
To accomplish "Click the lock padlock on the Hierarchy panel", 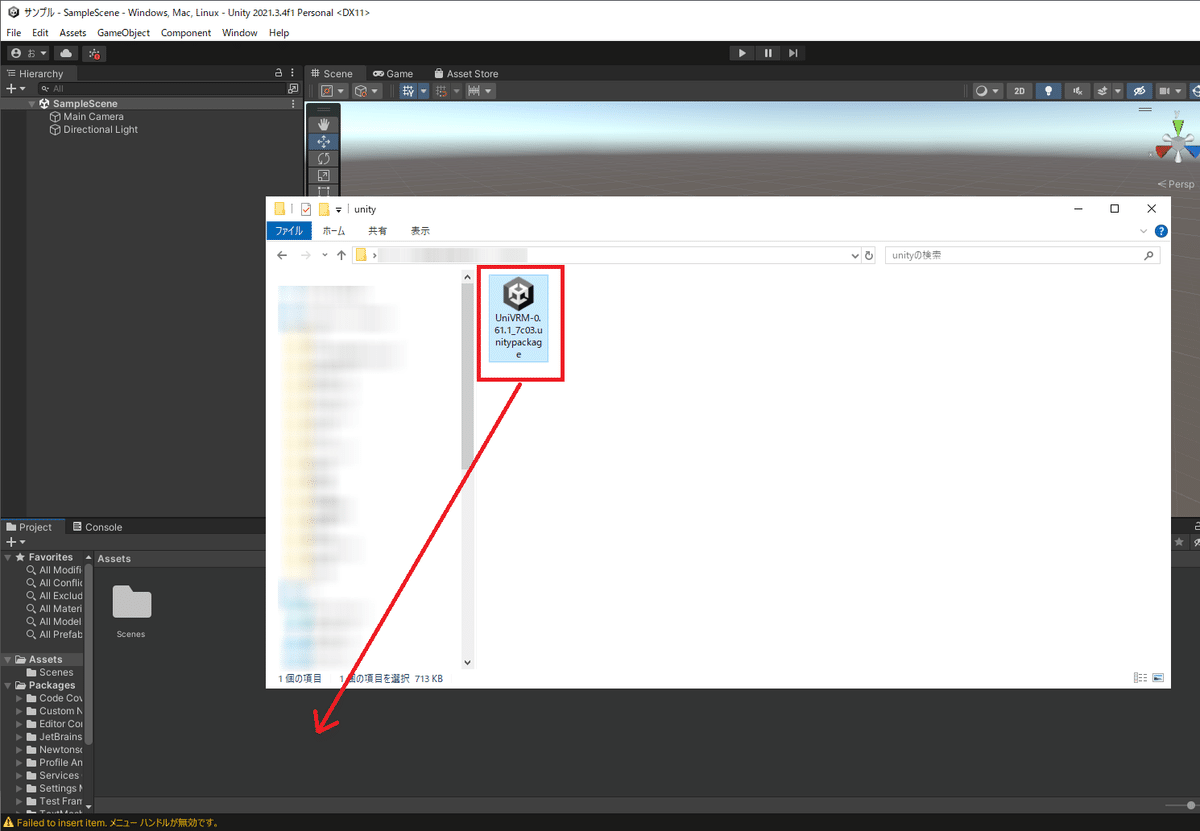I will 277,73.
